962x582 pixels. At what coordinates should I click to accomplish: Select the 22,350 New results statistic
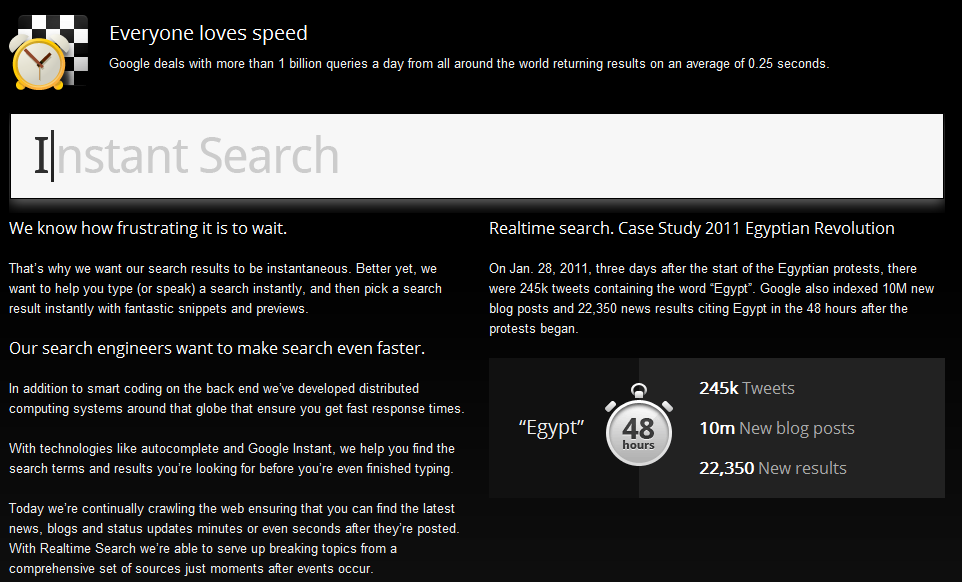click(772, 468)
